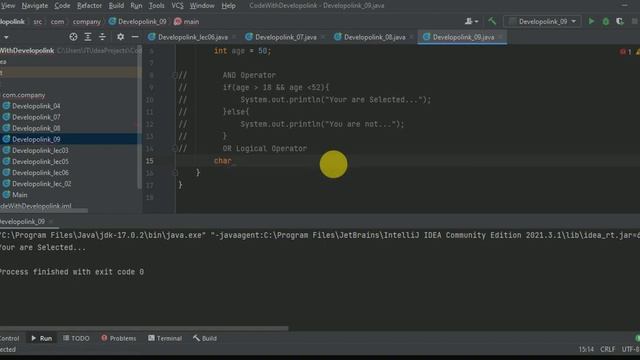Click the company breadcrumb
This screenshot has height=360, width=640.
(86, 22)
